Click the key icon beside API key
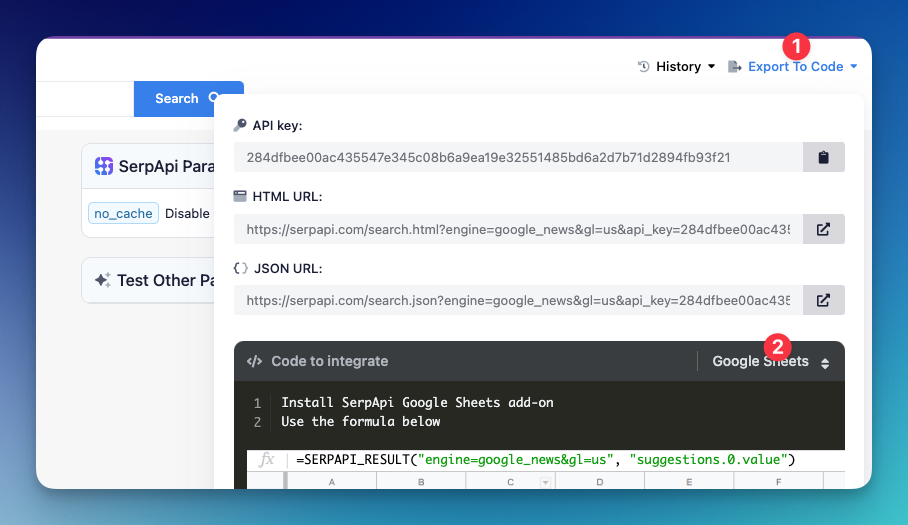908x525 pixels. pos(240,125)
